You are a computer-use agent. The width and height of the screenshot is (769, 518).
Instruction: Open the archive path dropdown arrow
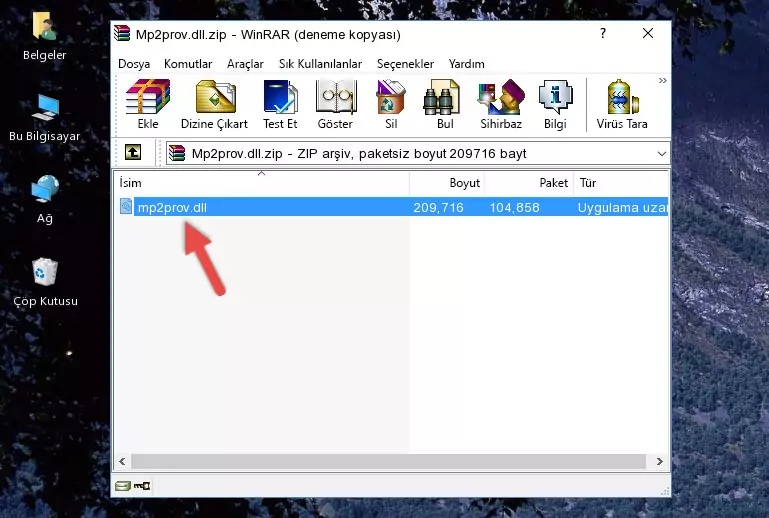click(662, 154)
